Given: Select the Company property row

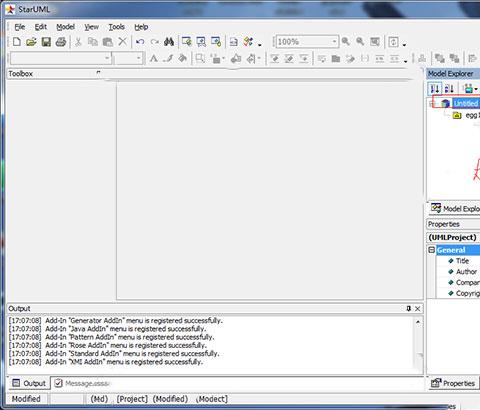Looking at the screenshot, I should 459,283.
